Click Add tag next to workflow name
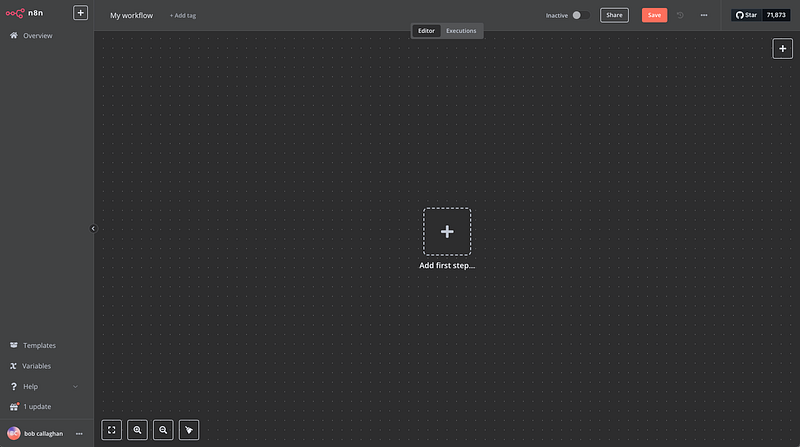 coord(183,16)
